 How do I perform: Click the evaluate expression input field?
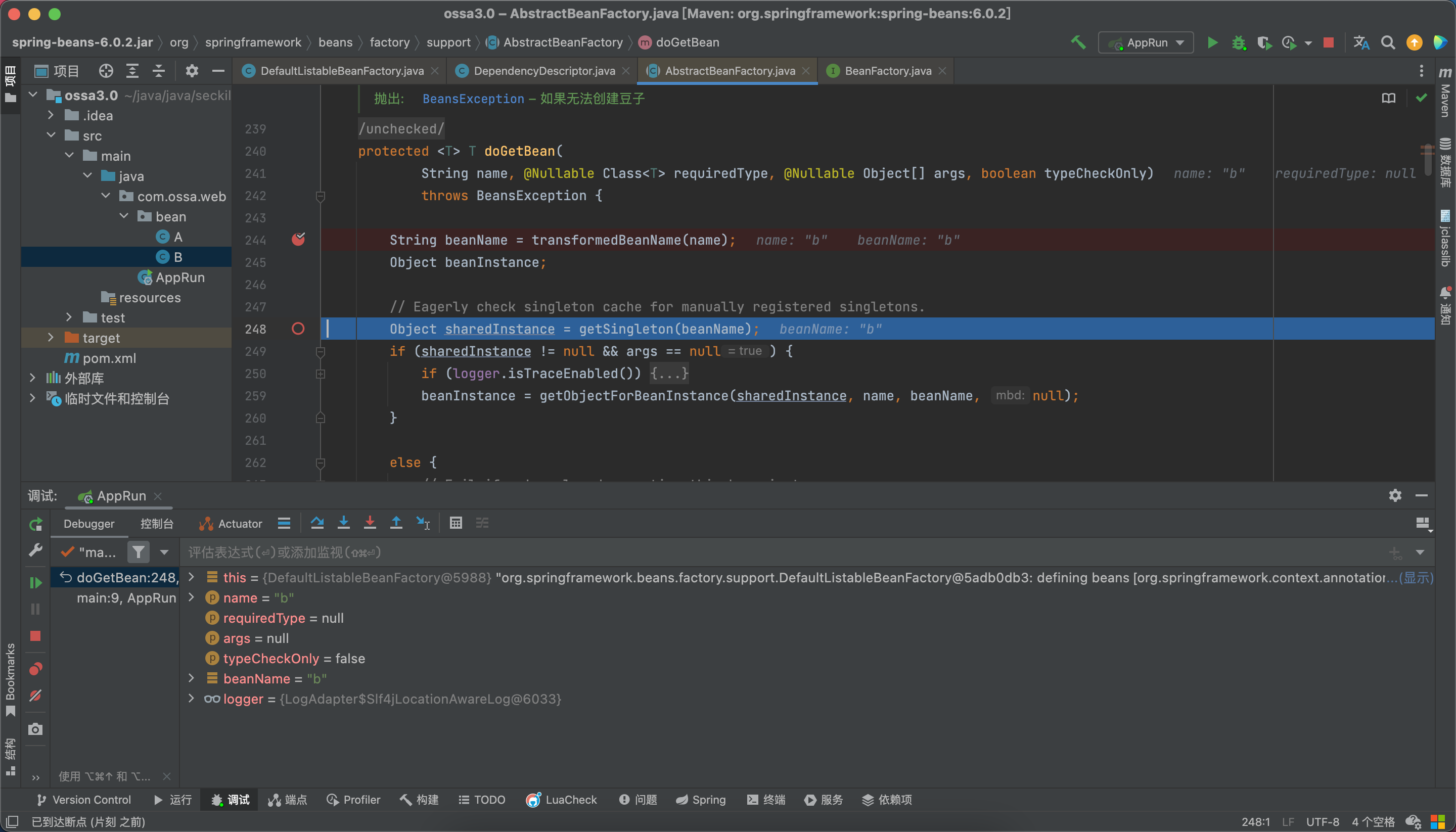pyautogui.click(x=783, y=552)
